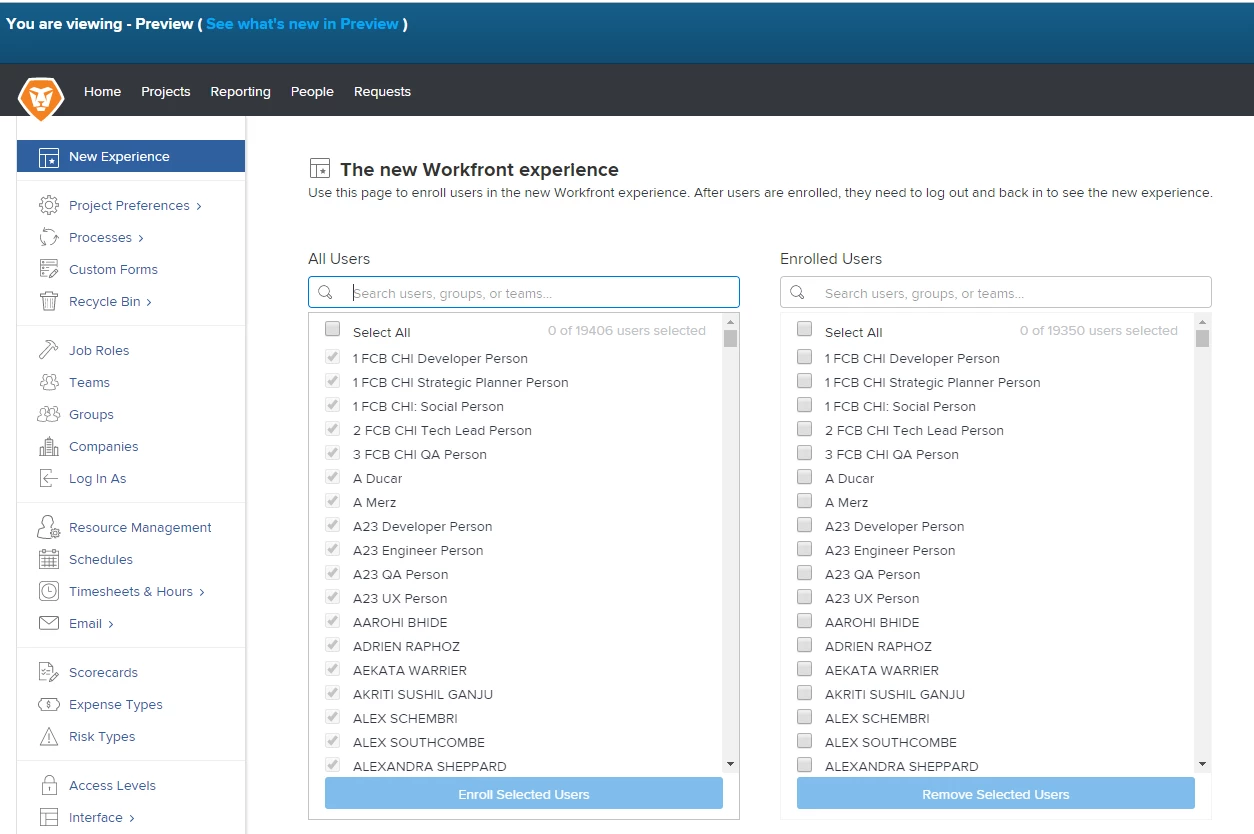Viewport: 1254px width, 834px height.
Task: Expand Processes submenu
Action: 141,238
